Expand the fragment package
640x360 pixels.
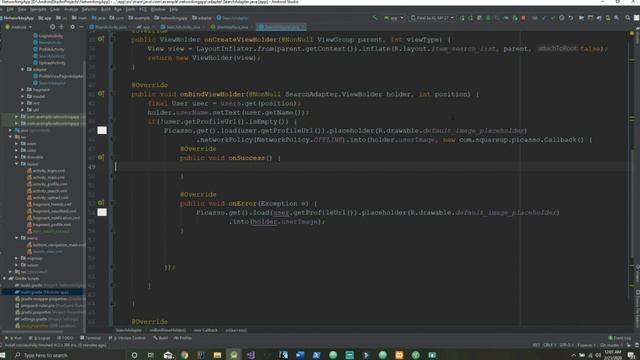[23, 89]
